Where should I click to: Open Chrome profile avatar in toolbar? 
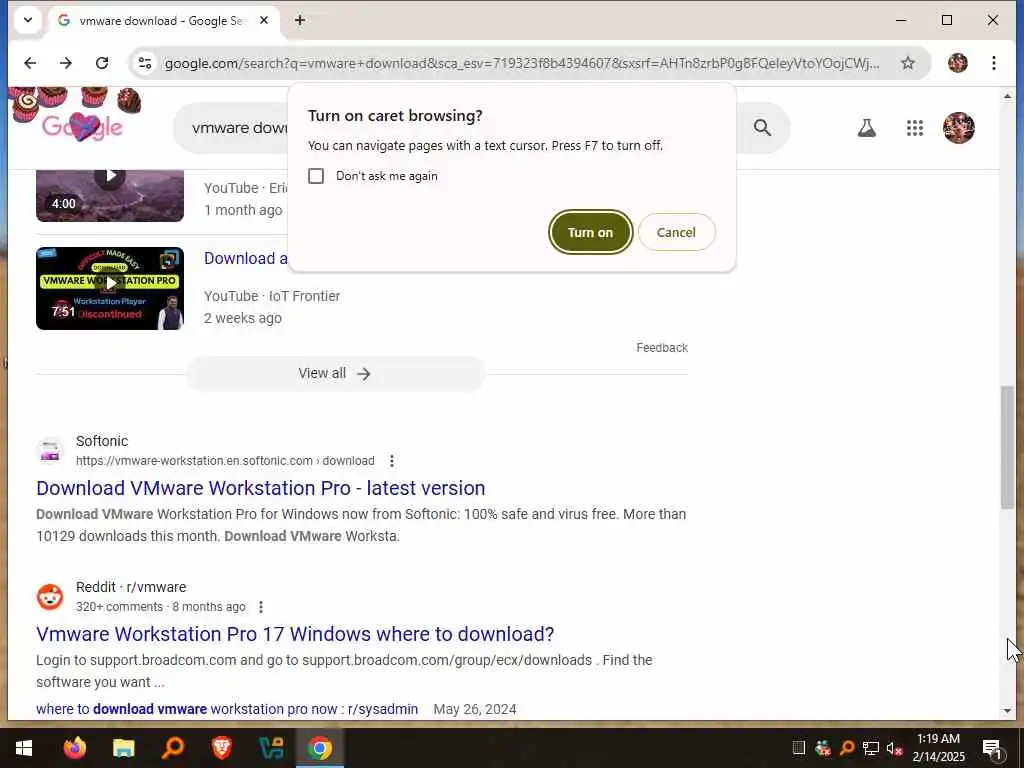957,63
